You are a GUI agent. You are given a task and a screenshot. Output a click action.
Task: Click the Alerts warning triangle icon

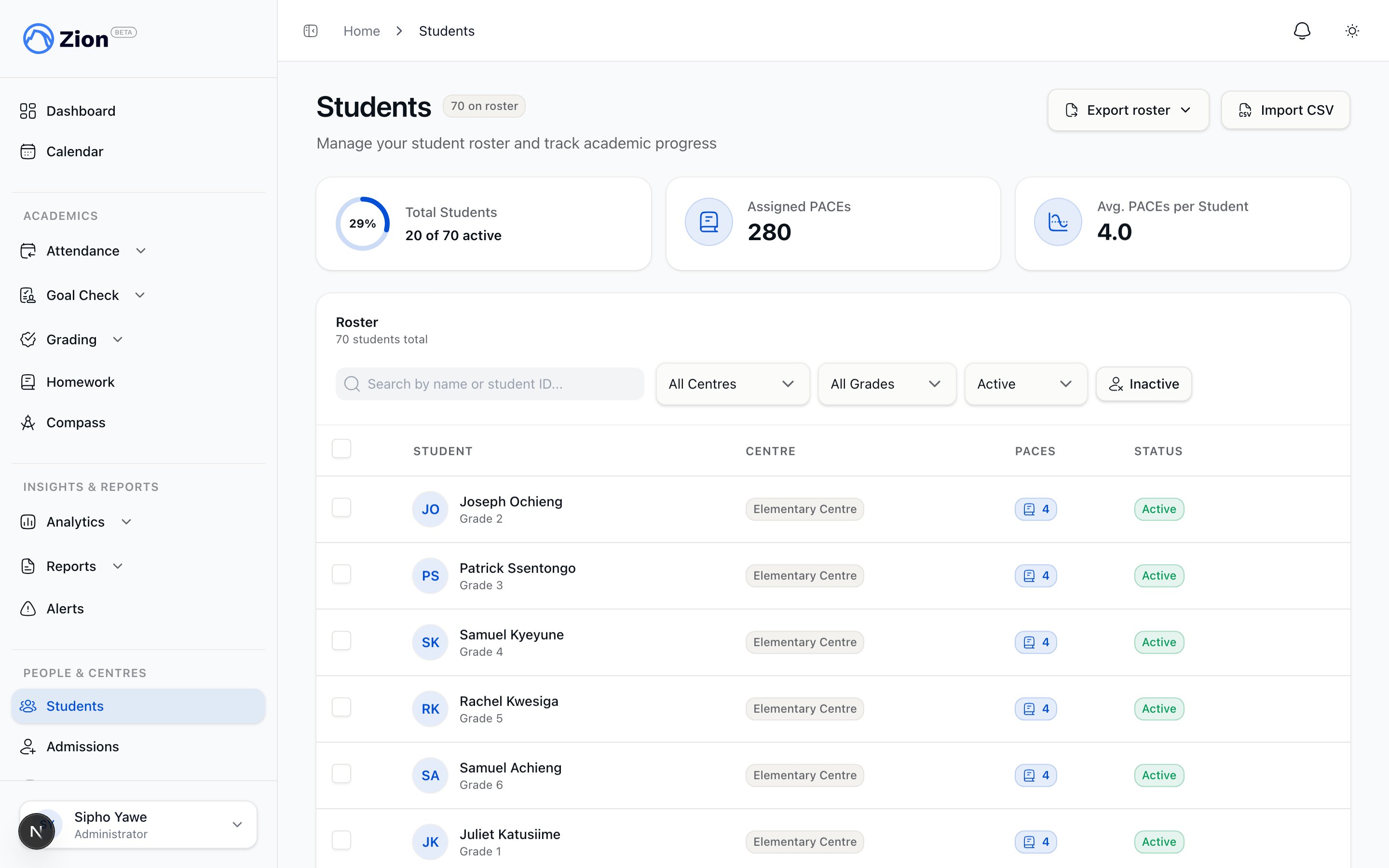tap(27, 609)
